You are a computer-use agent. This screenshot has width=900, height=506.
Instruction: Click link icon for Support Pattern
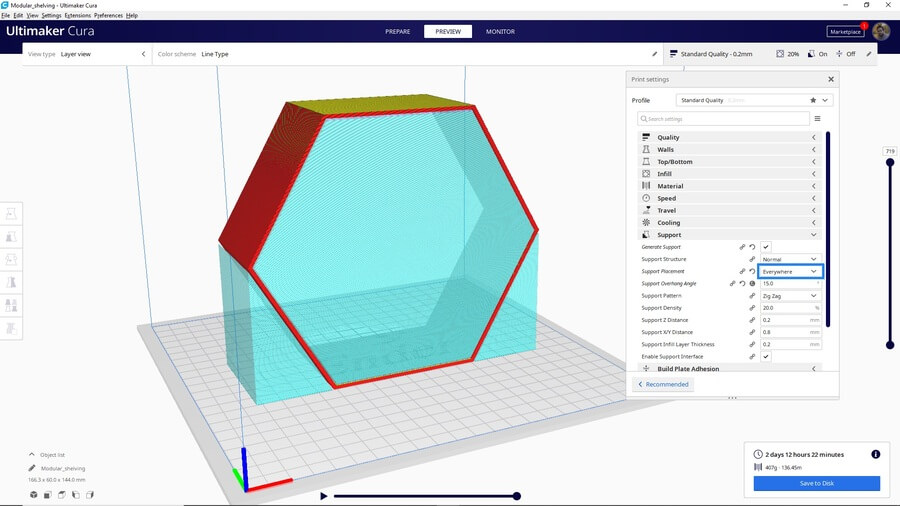pos(752,296)
